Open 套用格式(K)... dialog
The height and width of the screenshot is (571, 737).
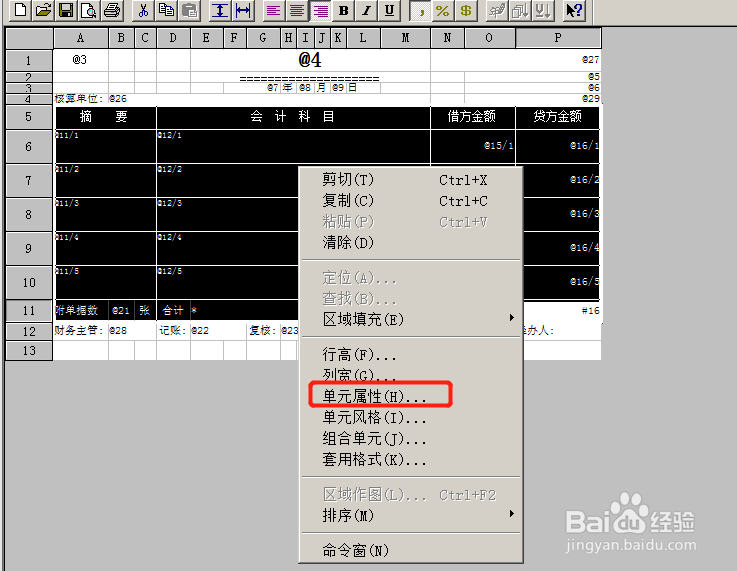point(411,459)
